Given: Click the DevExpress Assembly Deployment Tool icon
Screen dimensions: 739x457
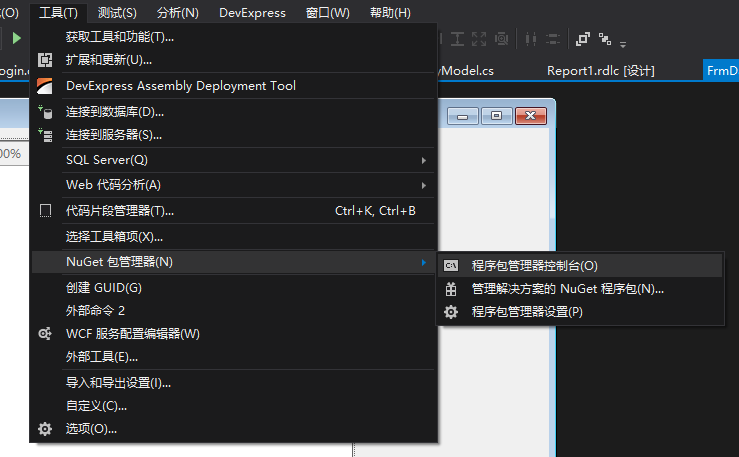Looking at the screenshot, I should [x=45, y=86].
